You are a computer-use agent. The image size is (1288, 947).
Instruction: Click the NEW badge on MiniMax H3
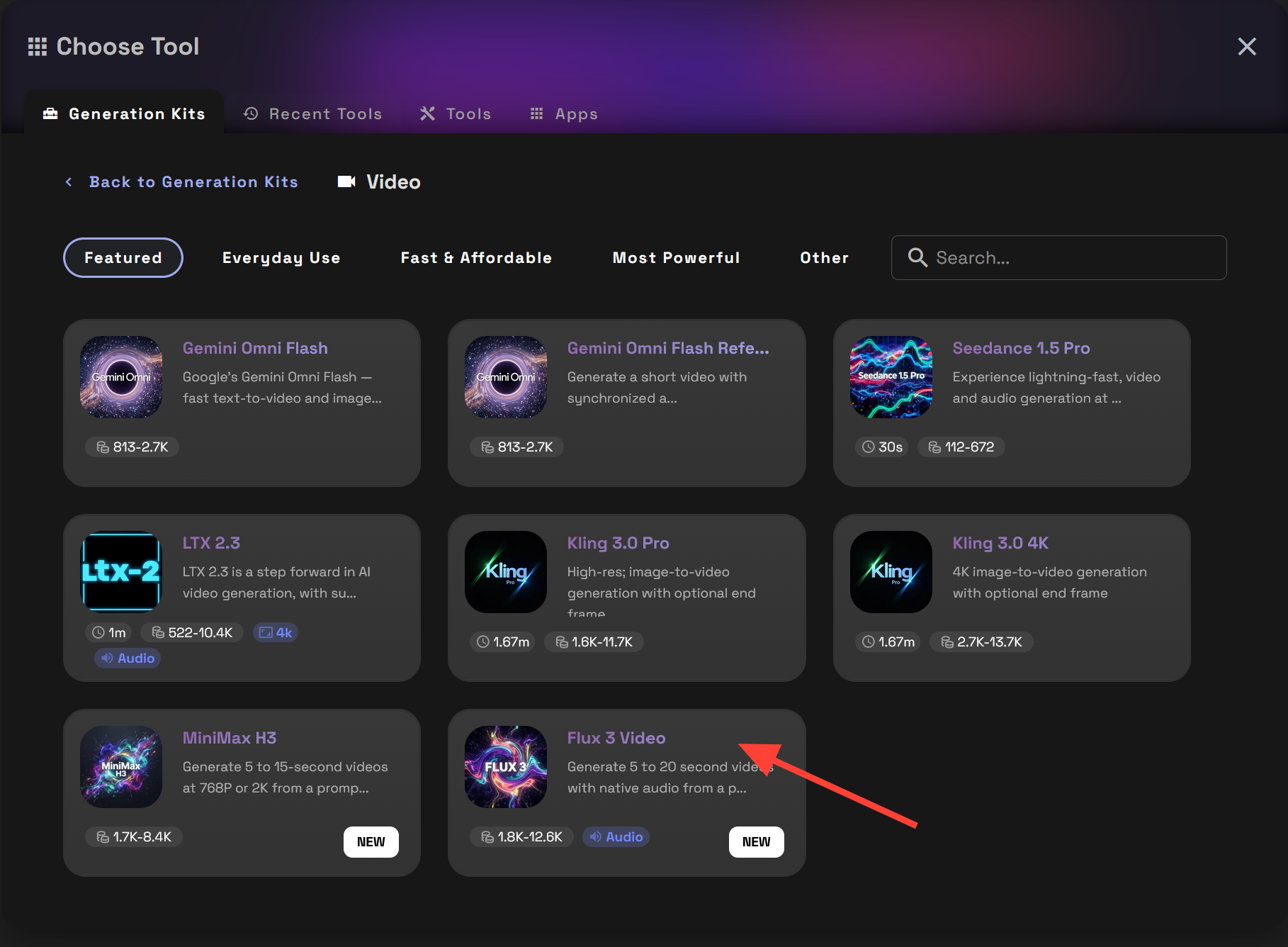pos(371,842)
